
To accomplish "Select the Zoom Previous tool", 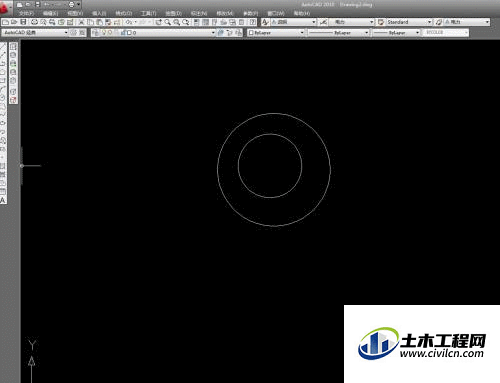I will click(x=185, y=22).
